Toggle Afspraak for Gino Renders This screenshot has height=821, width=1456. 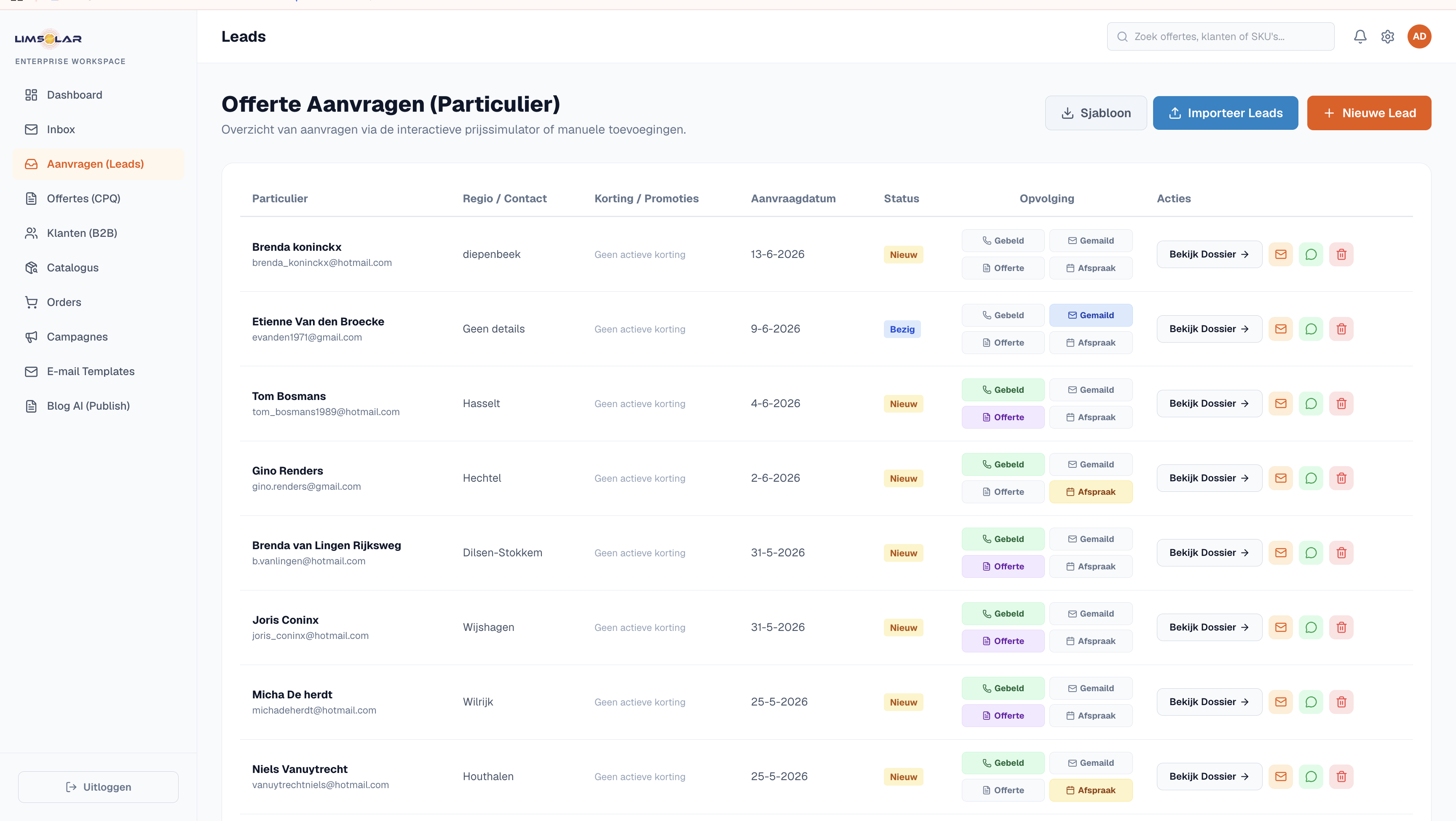[1091, 492]
